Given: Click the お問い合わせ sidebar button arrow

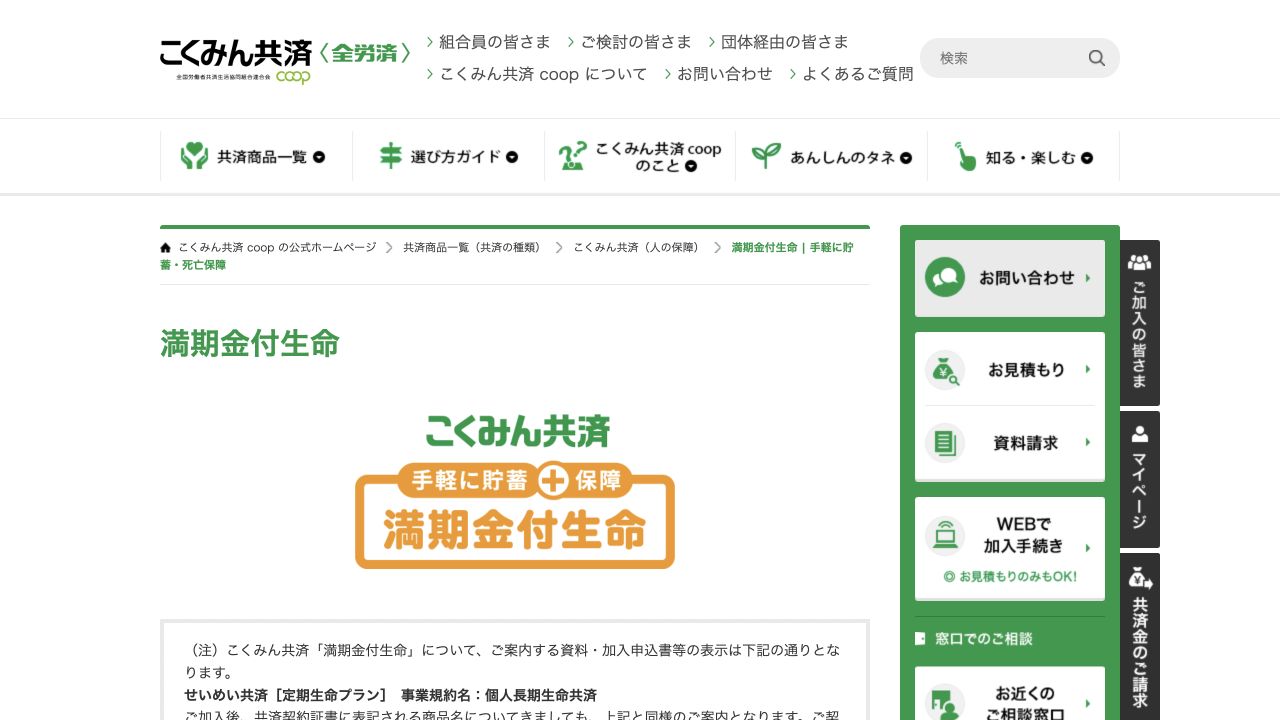Looking at the screenshot, I should tap(1088, 278).
